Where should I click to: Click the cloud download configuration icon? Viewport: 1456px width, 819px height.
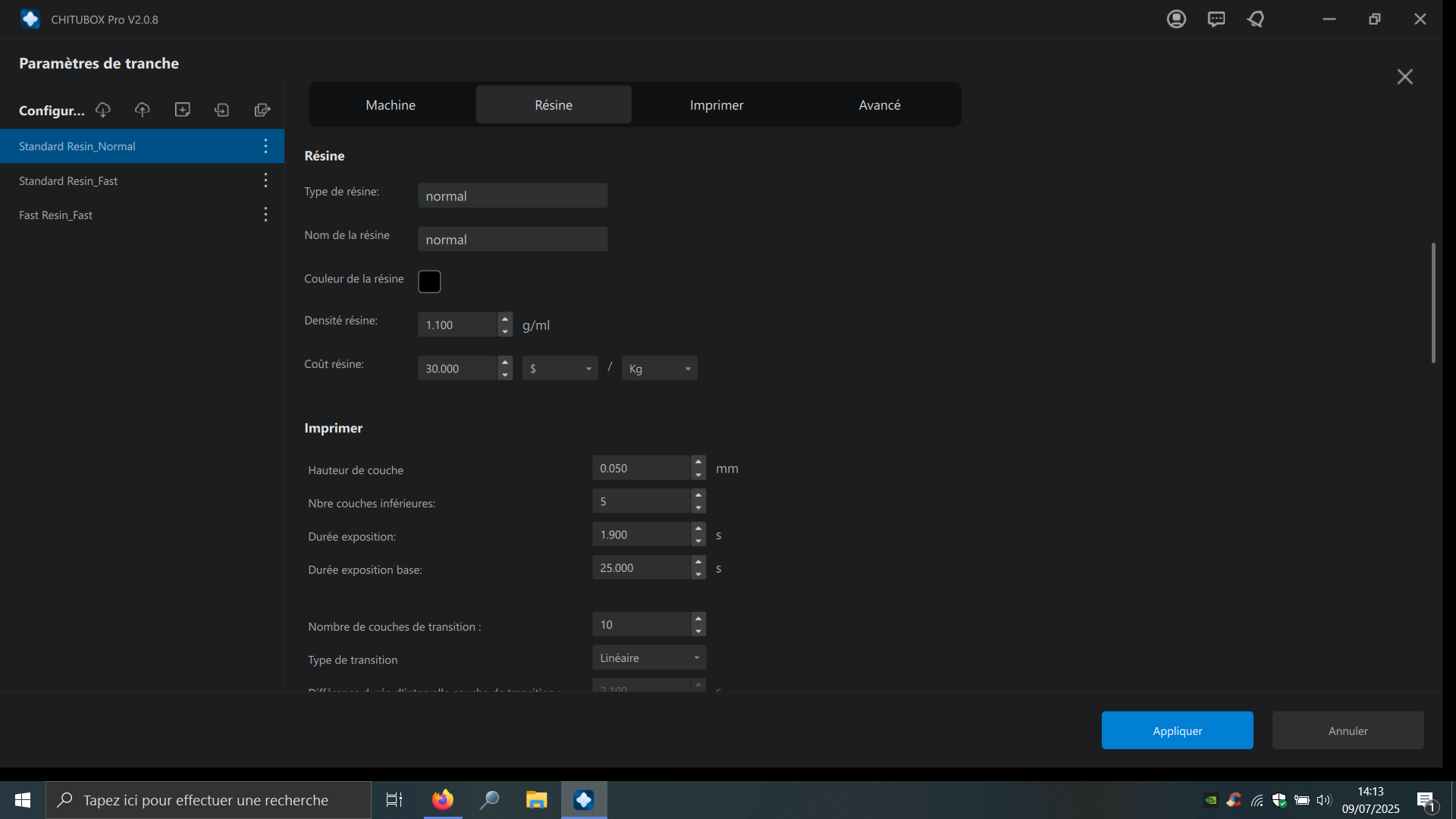(103, 110)
